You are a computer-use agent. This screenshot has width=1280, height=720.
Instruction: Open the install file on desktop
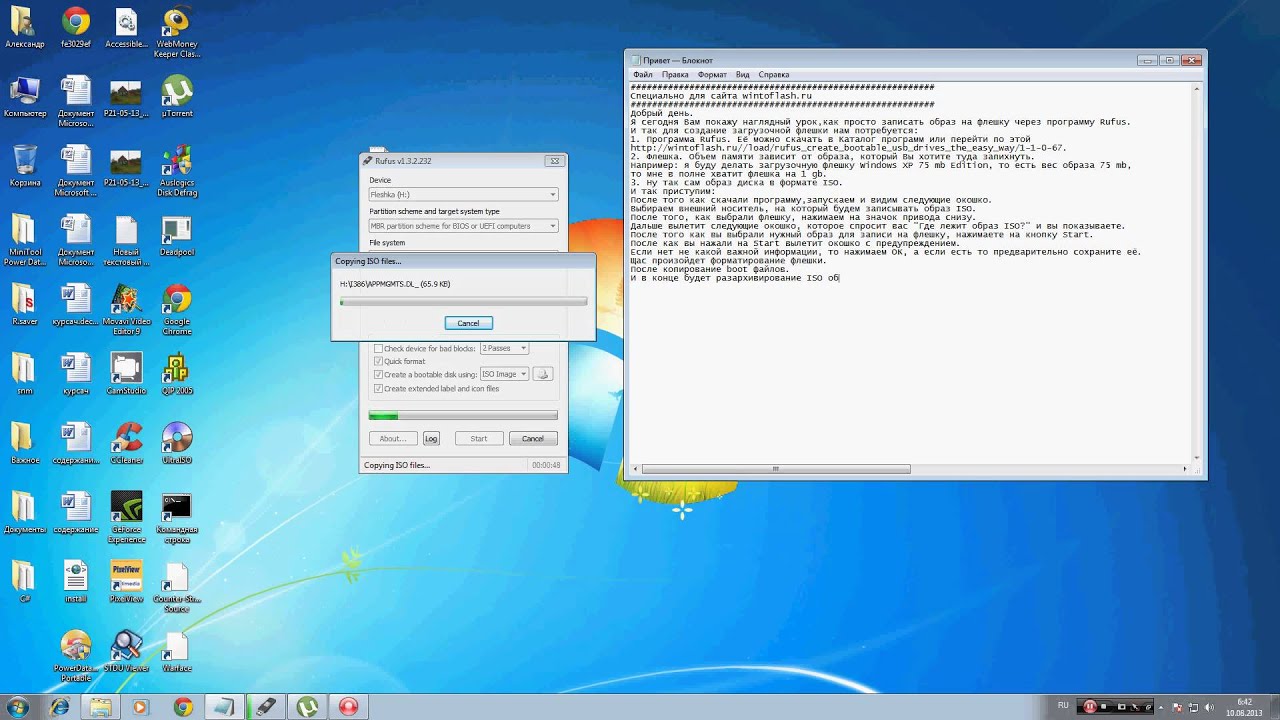76,582
